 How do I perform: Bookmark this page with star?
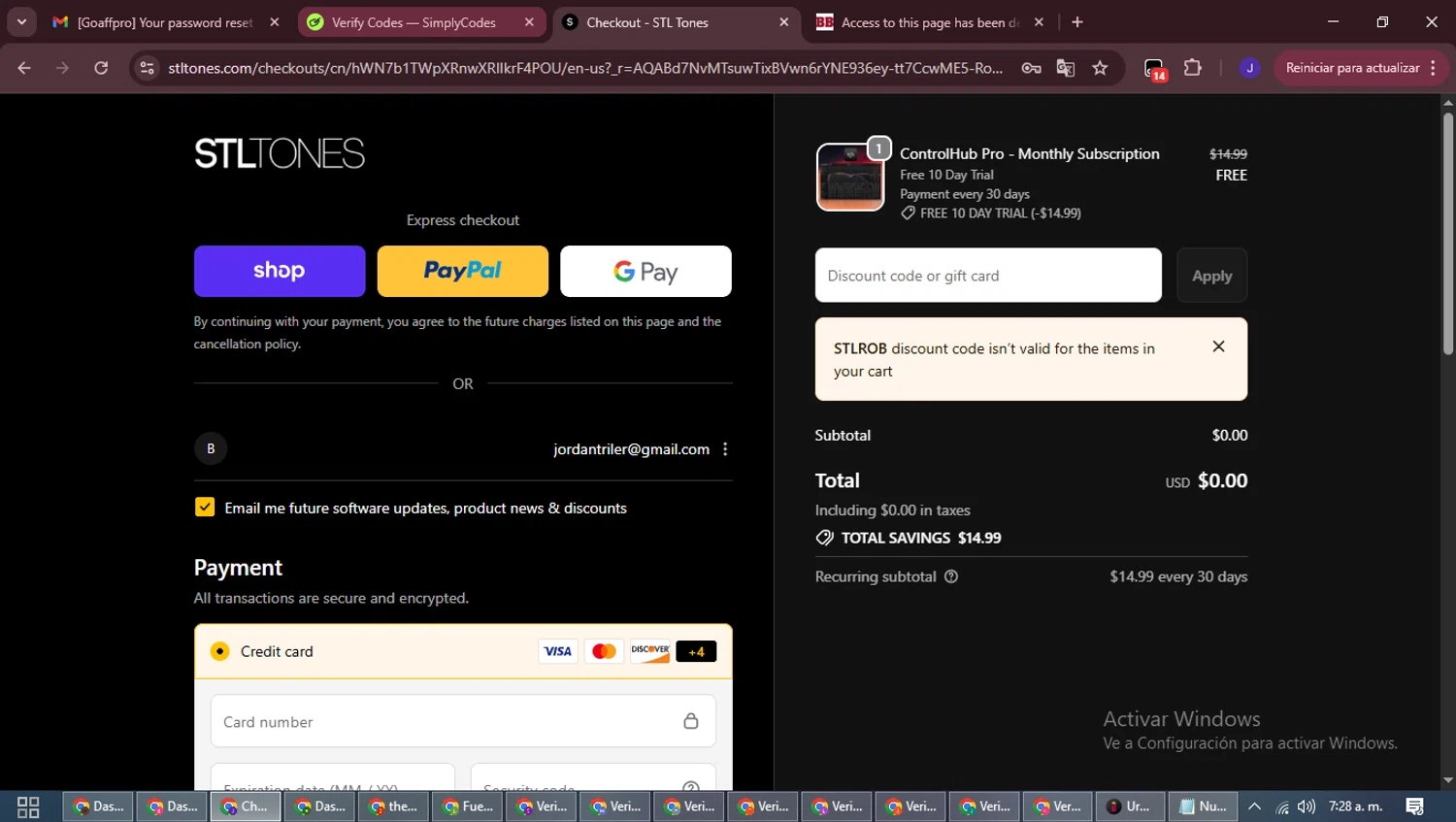1100,68
